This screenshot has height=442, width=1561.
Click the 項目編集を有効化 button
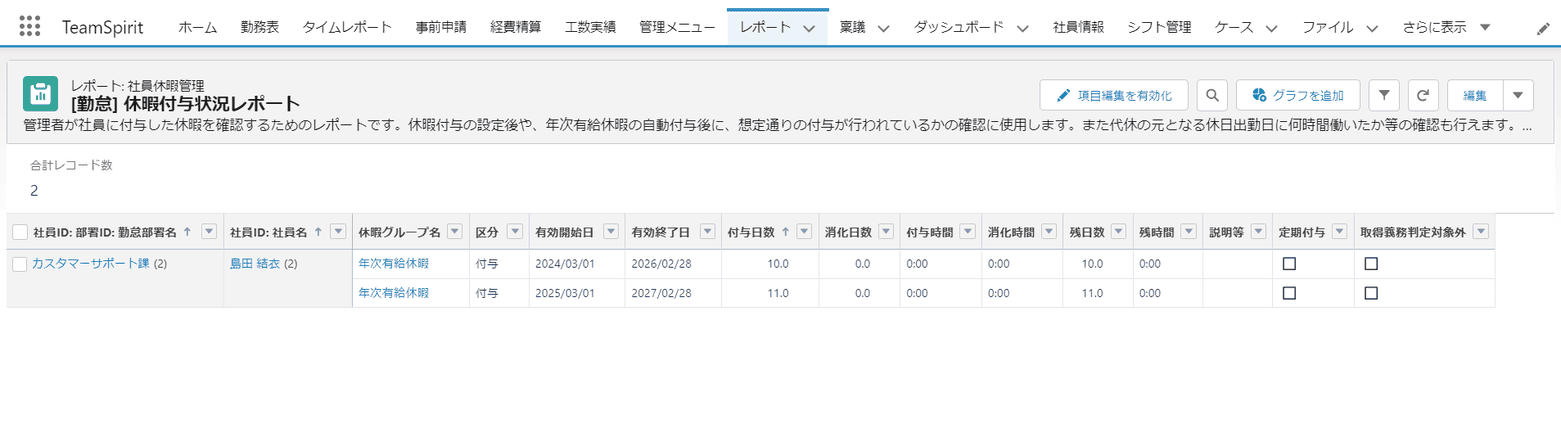pos(1114,95)
